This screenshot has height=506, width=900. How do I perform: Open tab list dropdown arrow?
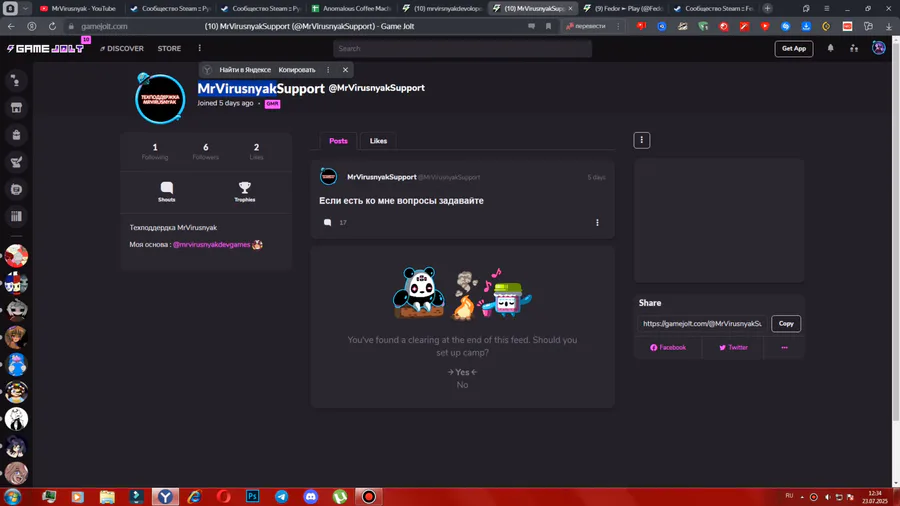(25, 9)
